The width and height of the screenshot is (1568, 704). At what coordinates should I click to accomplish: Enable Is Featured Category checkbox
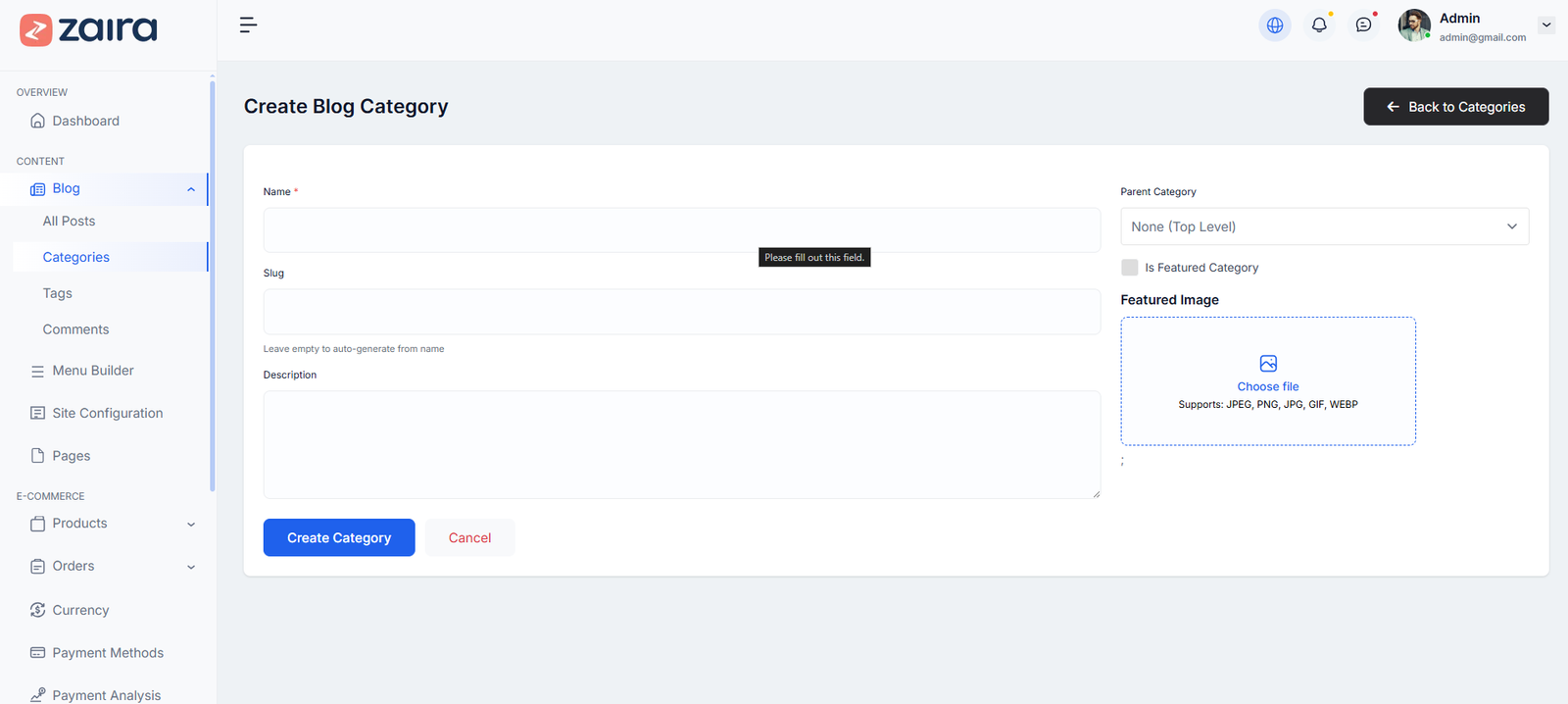click(x=1130, y=268)
